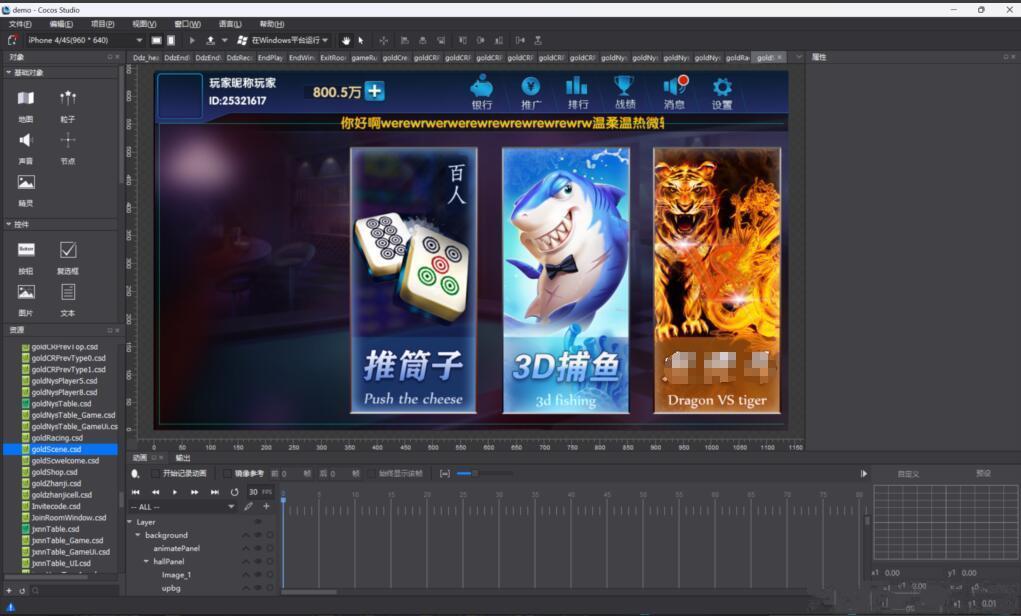Select the arrow selection tool in the toolbar
The image size is (1021, 616).
click(361, 41)
